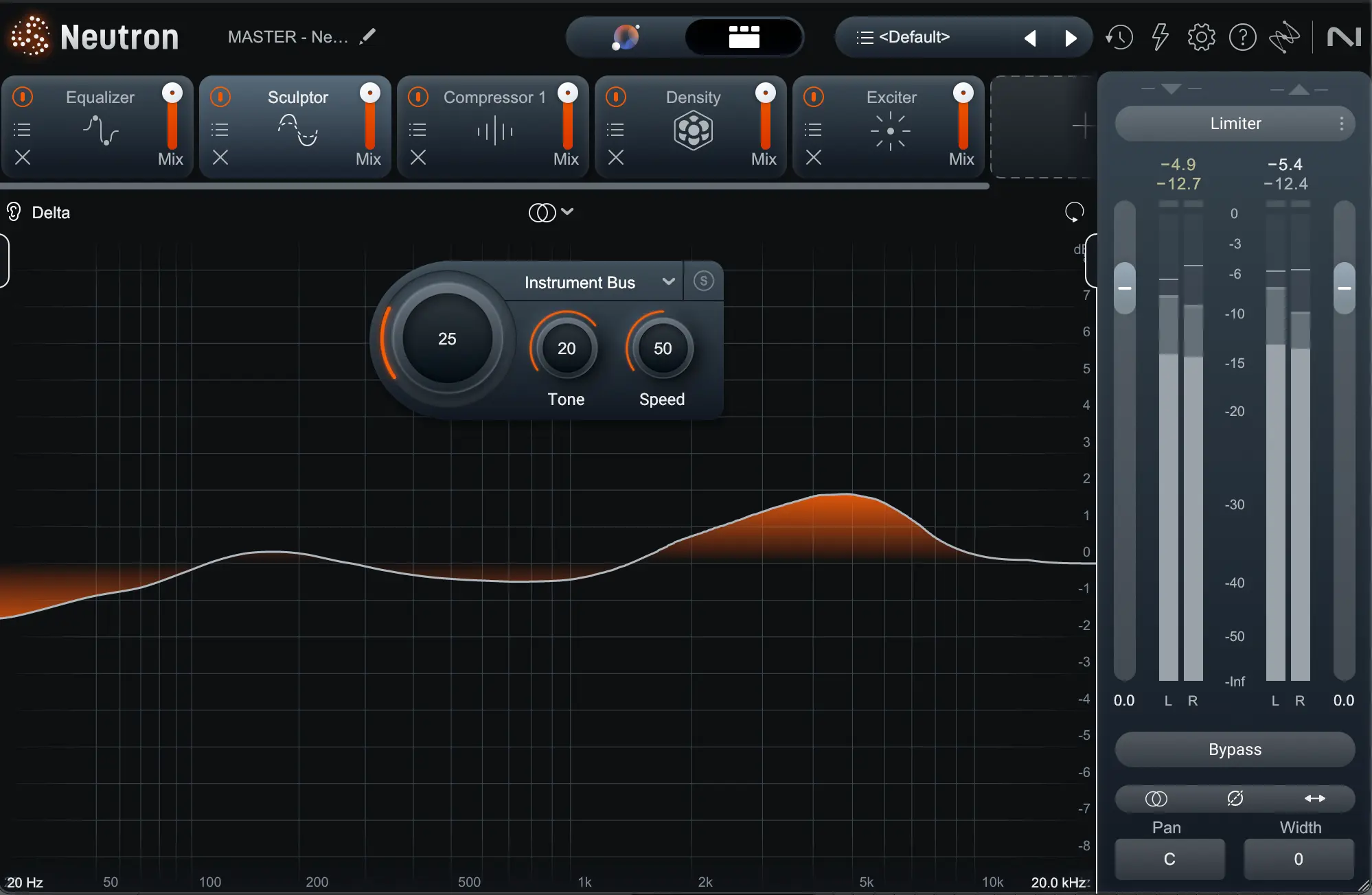This screenshot has height=895, width=1372.
Task: Remove the Equalizer module
Action: click(23, 158)
